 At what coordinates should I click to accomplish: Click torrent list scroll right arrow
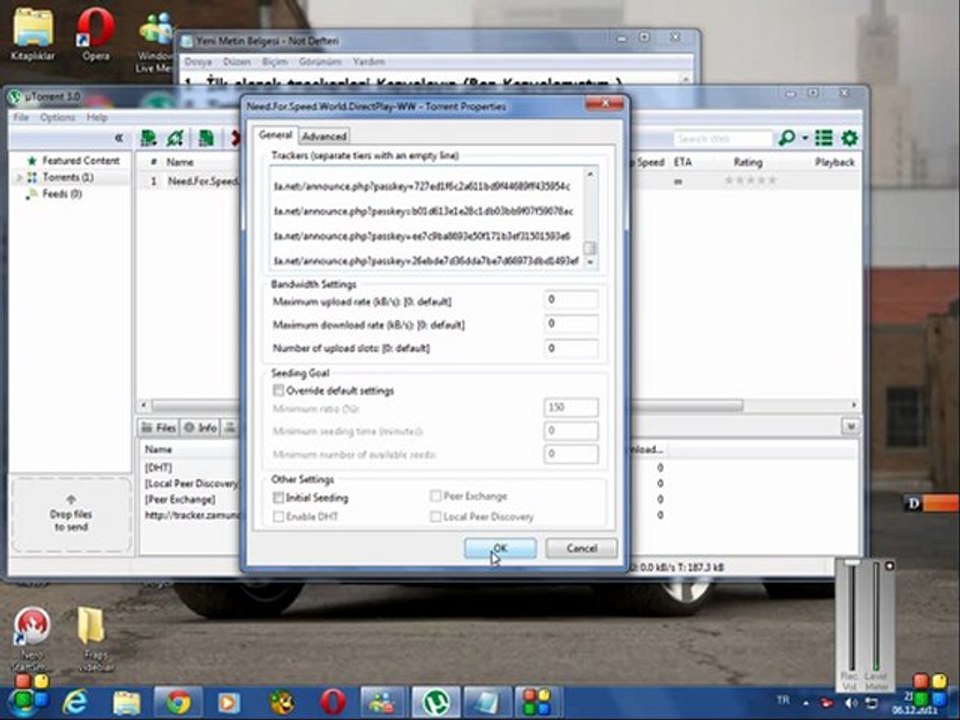[853, 405]
